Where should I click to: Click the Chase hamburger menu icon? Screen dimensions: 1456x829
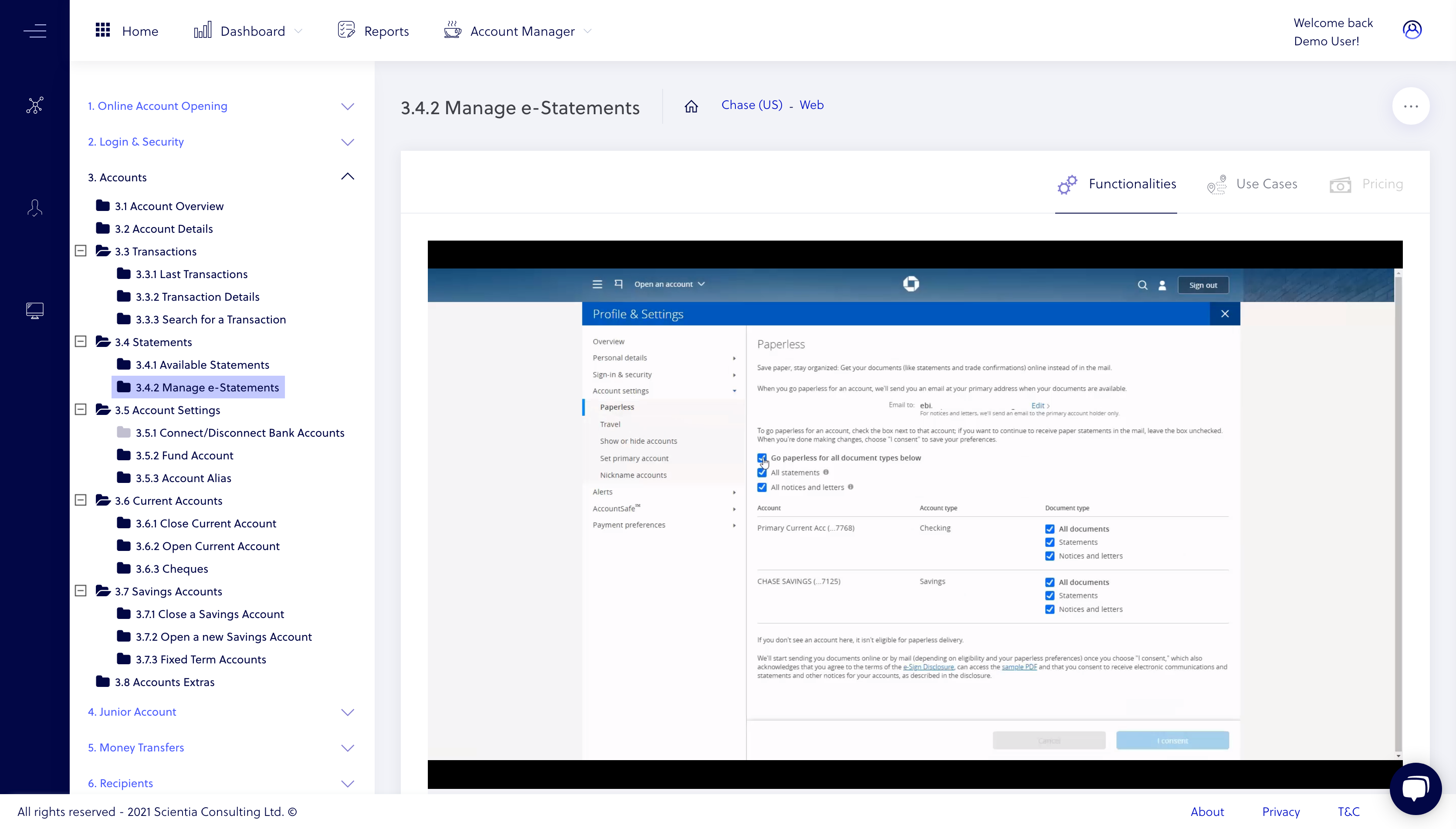(x=597, y=284)
